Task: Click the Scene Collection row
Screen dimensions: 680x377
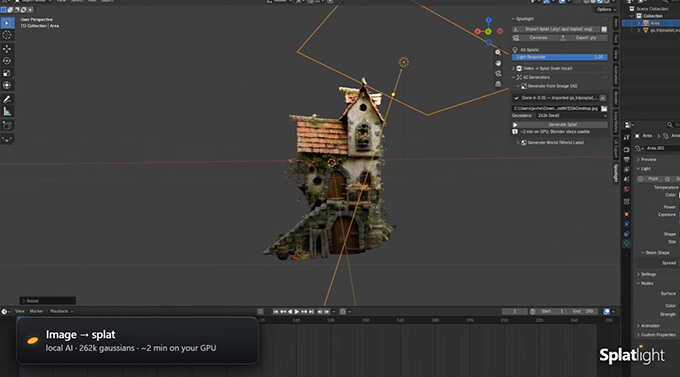Action: tap(651, 9)
